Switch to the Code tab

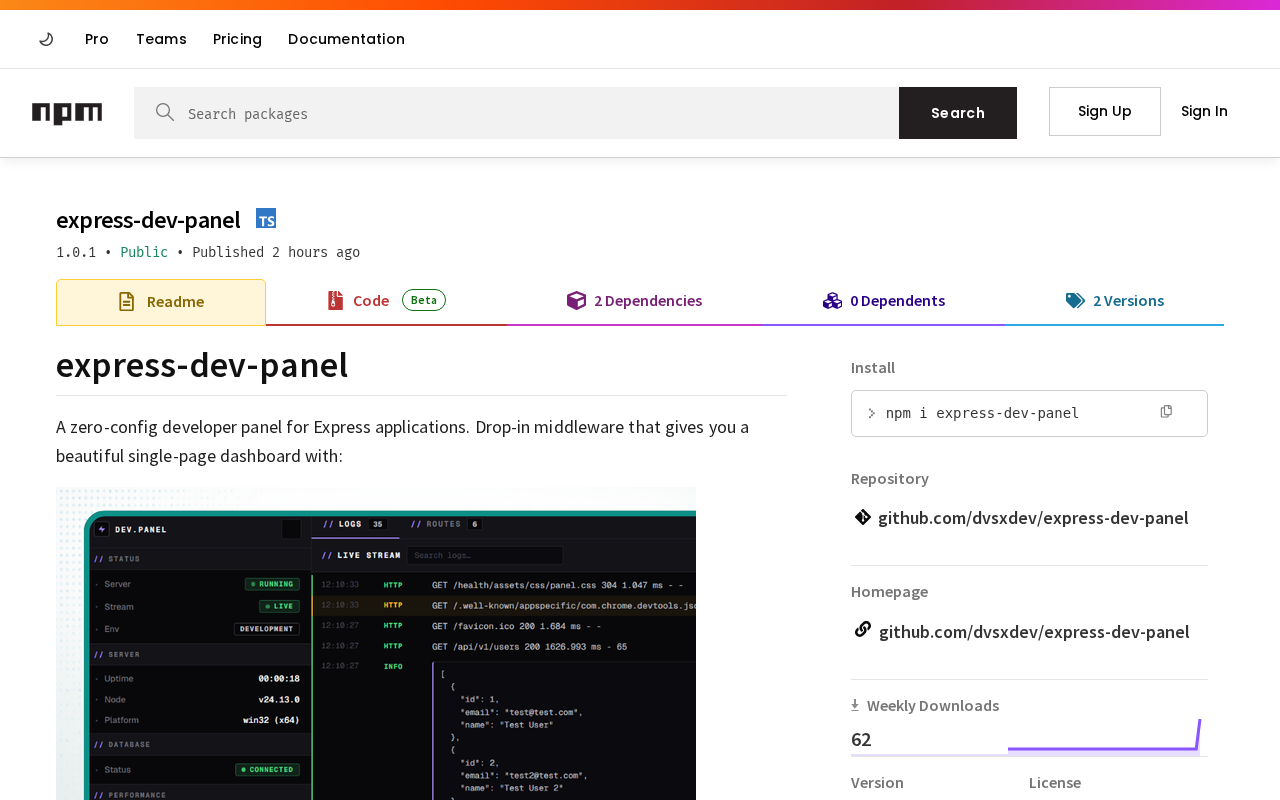[386, 301]
